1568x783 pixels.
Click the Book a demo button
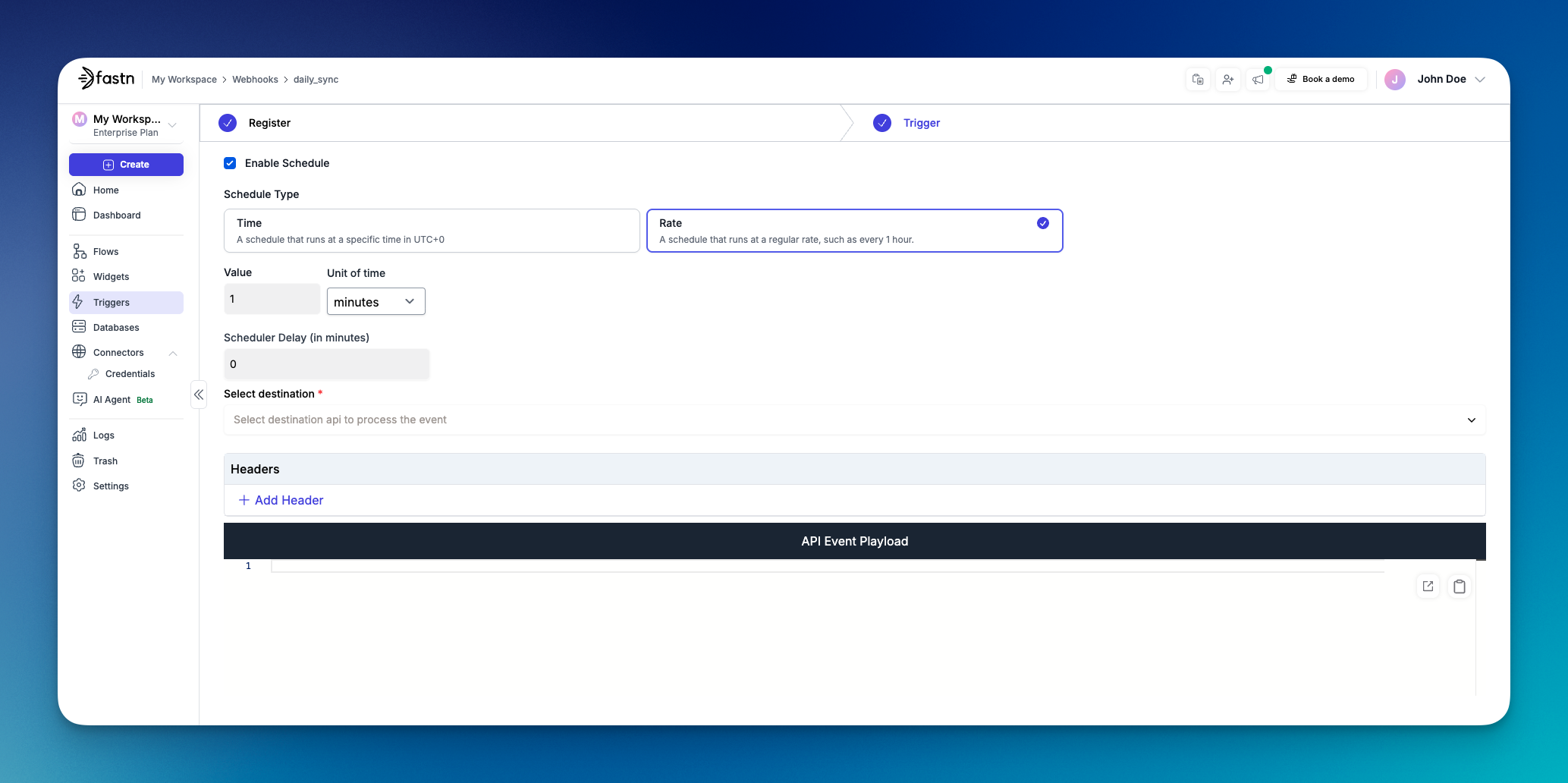point(1321,79)
